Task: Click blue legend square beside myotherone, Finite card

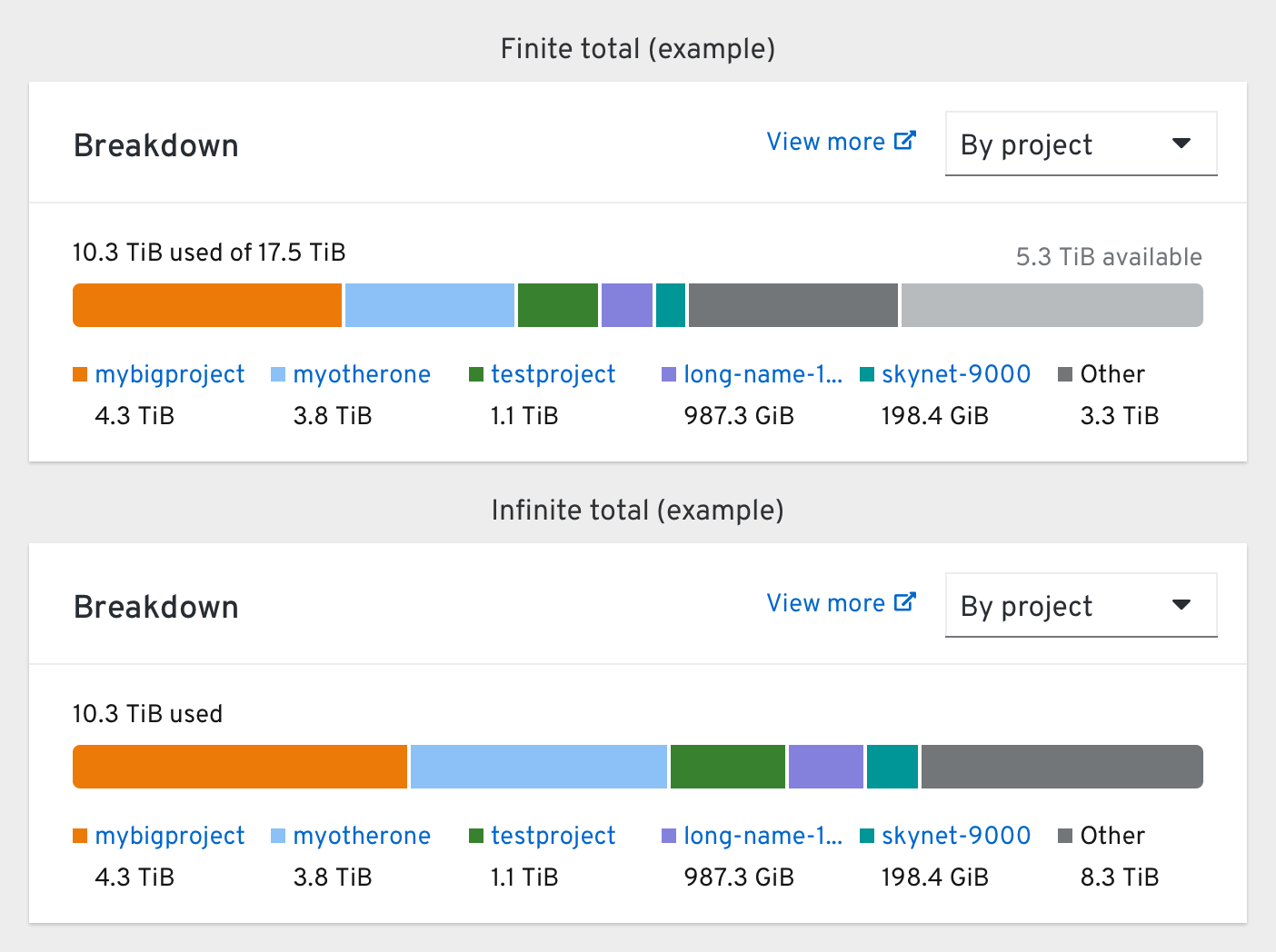Action: tap(278, 374)
